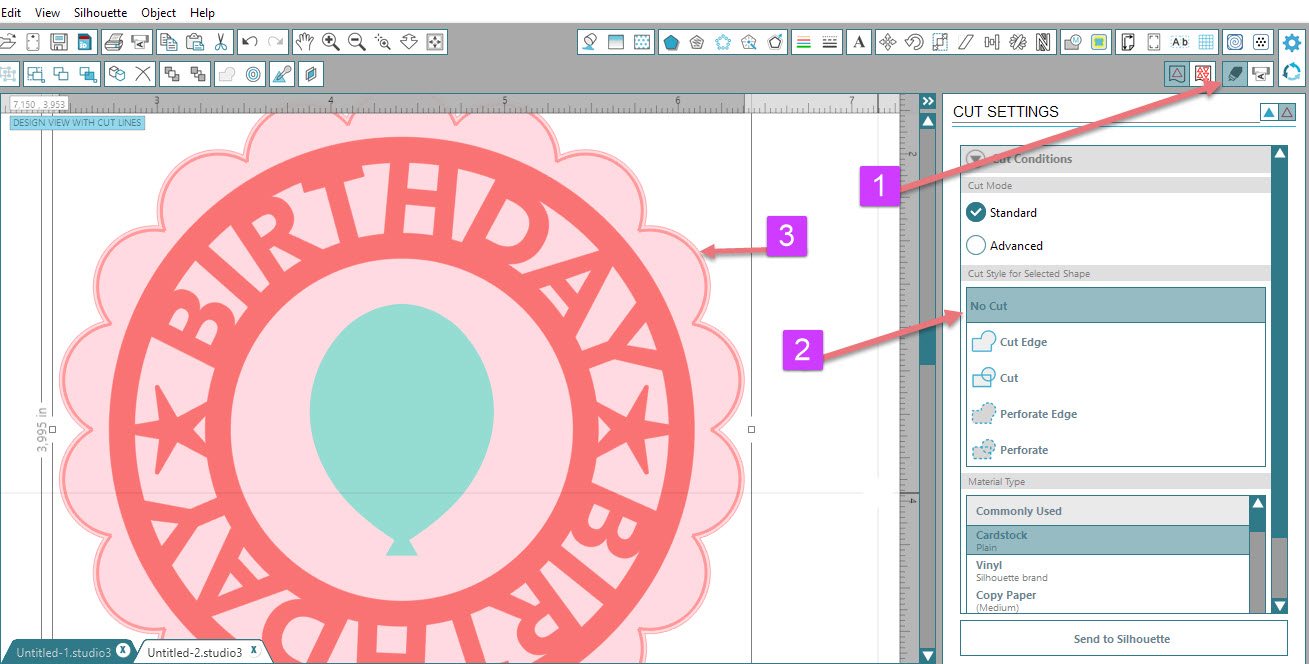Open the Fill Color paint bucket icon

tap(590, 42)
